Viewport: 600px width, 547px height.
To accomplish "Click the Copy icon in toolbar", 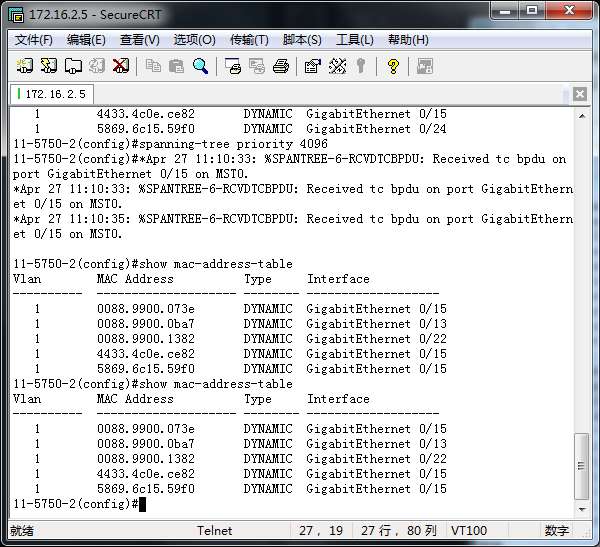I will 153,66.
